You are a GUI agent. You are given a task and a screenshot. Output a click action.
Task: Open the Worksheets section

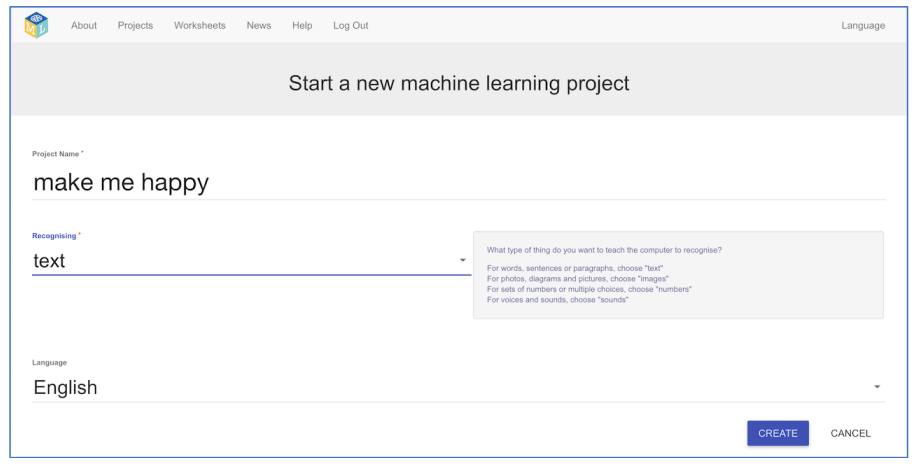click(200, 26)
